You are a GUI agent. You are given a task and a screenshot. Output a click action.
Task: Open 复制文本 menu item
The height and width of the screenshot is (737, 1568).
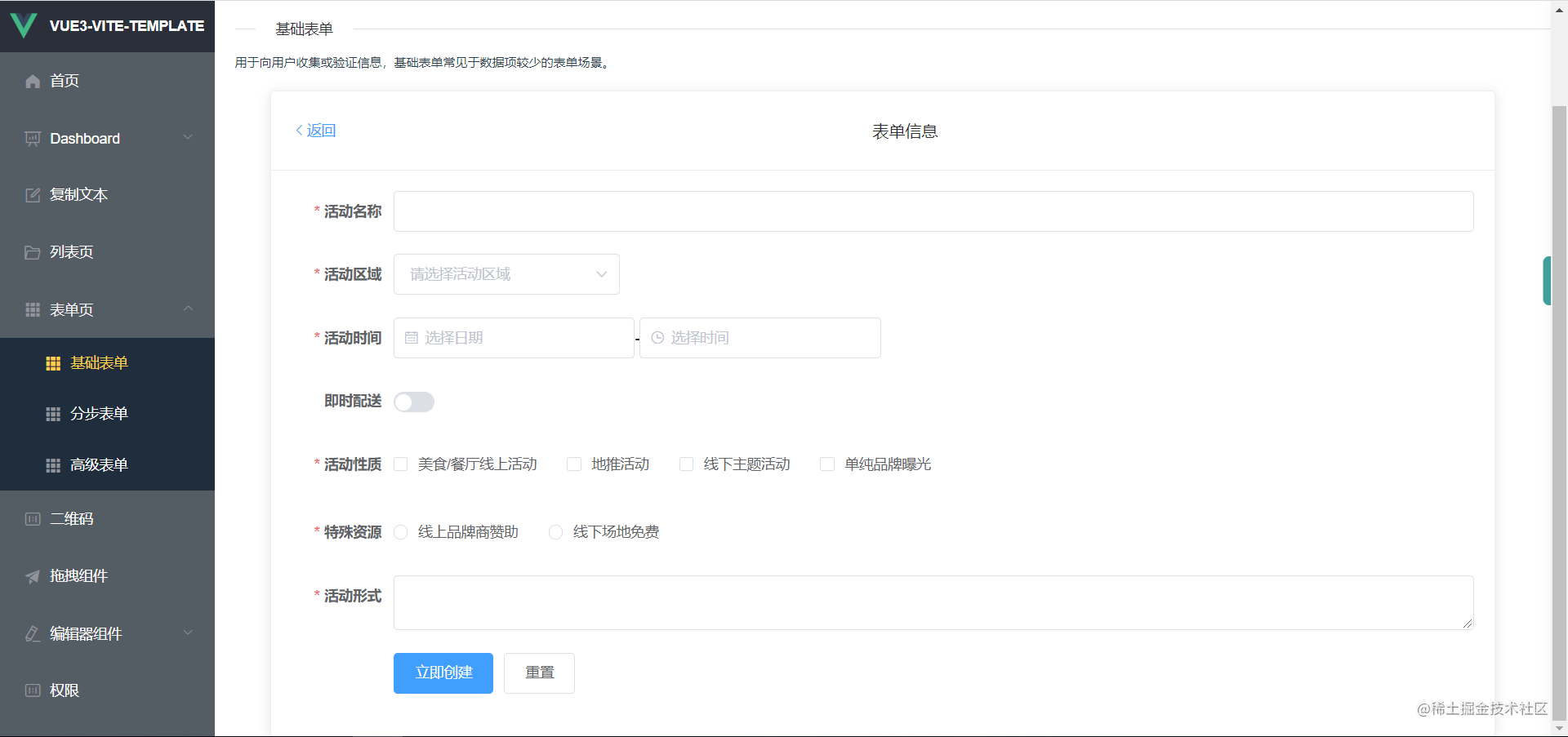click(107, 195)
